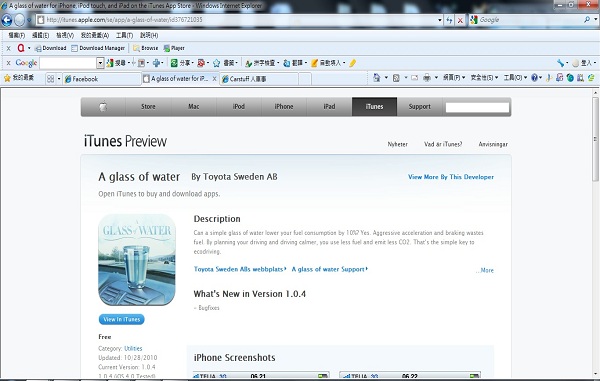
Task: Click the Apple site search field
Action: pos(477,107)
